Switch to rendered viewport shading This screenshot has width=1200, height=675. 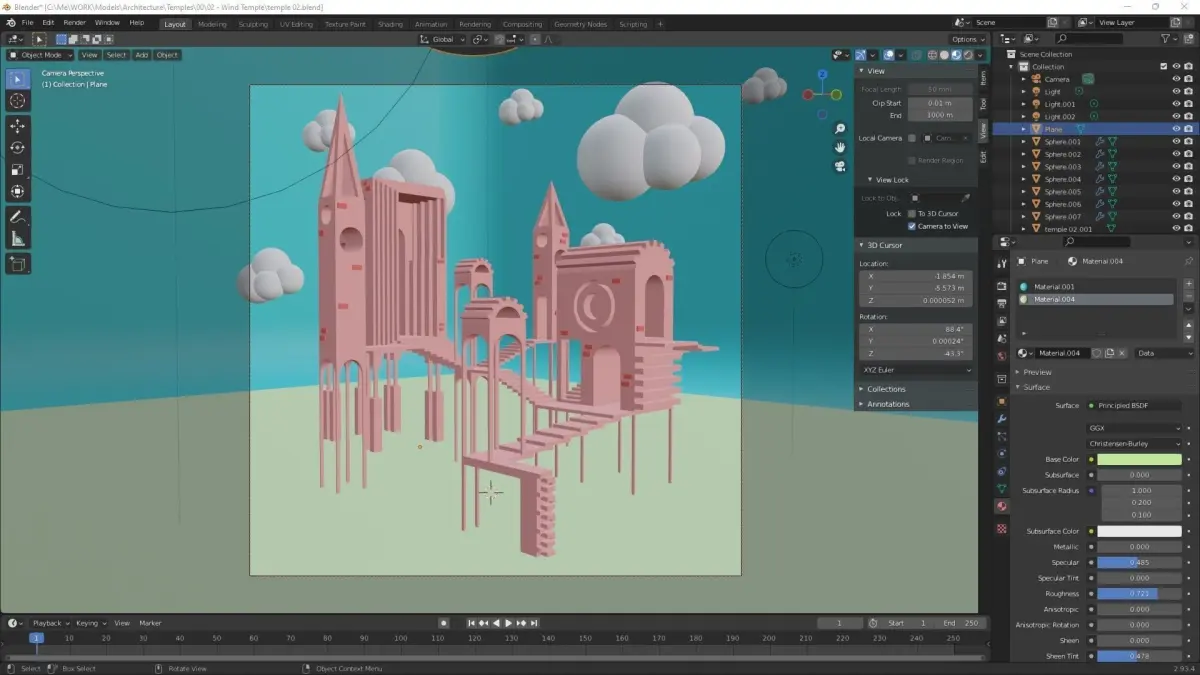tap(968, 55)
